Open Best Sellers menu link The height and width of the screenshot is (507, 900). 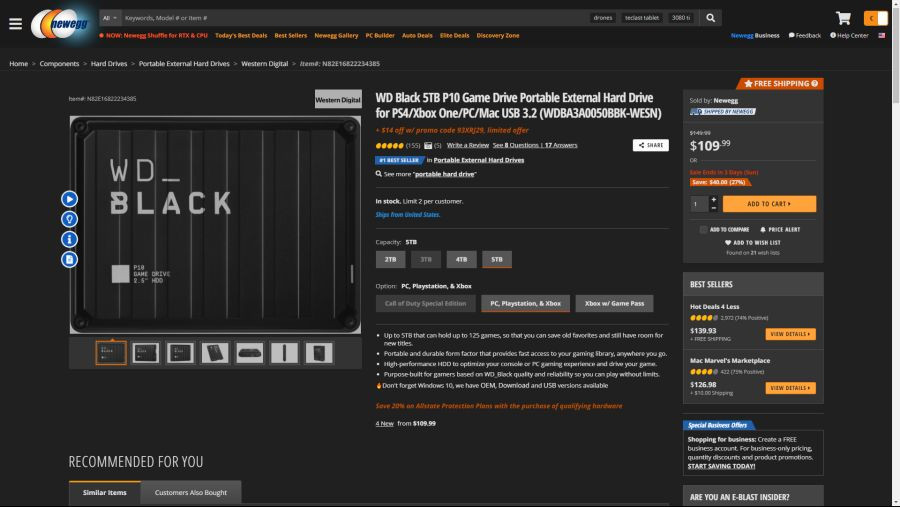click(290, 36)
